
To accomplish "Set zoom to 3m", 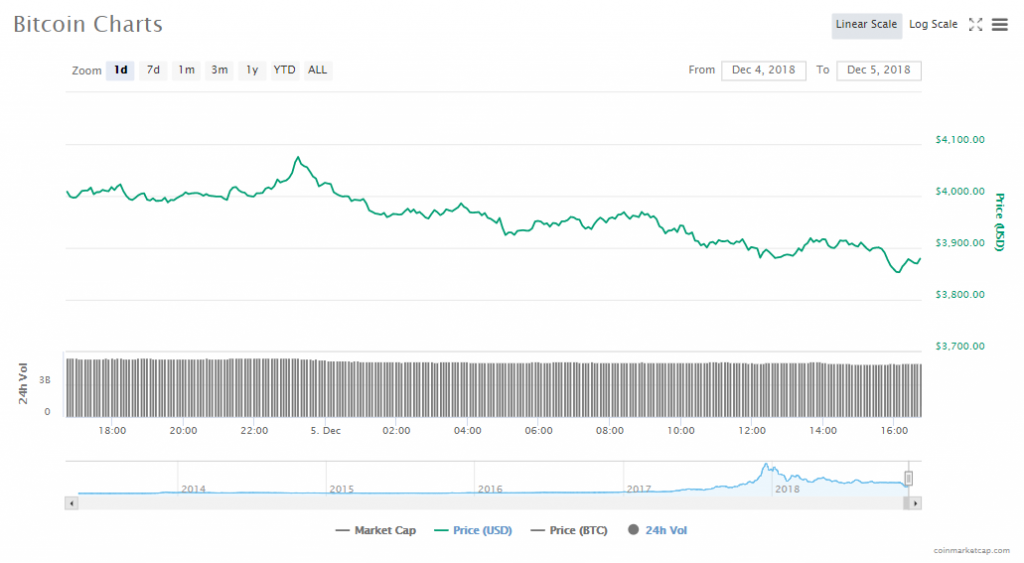I will [219, 70].
